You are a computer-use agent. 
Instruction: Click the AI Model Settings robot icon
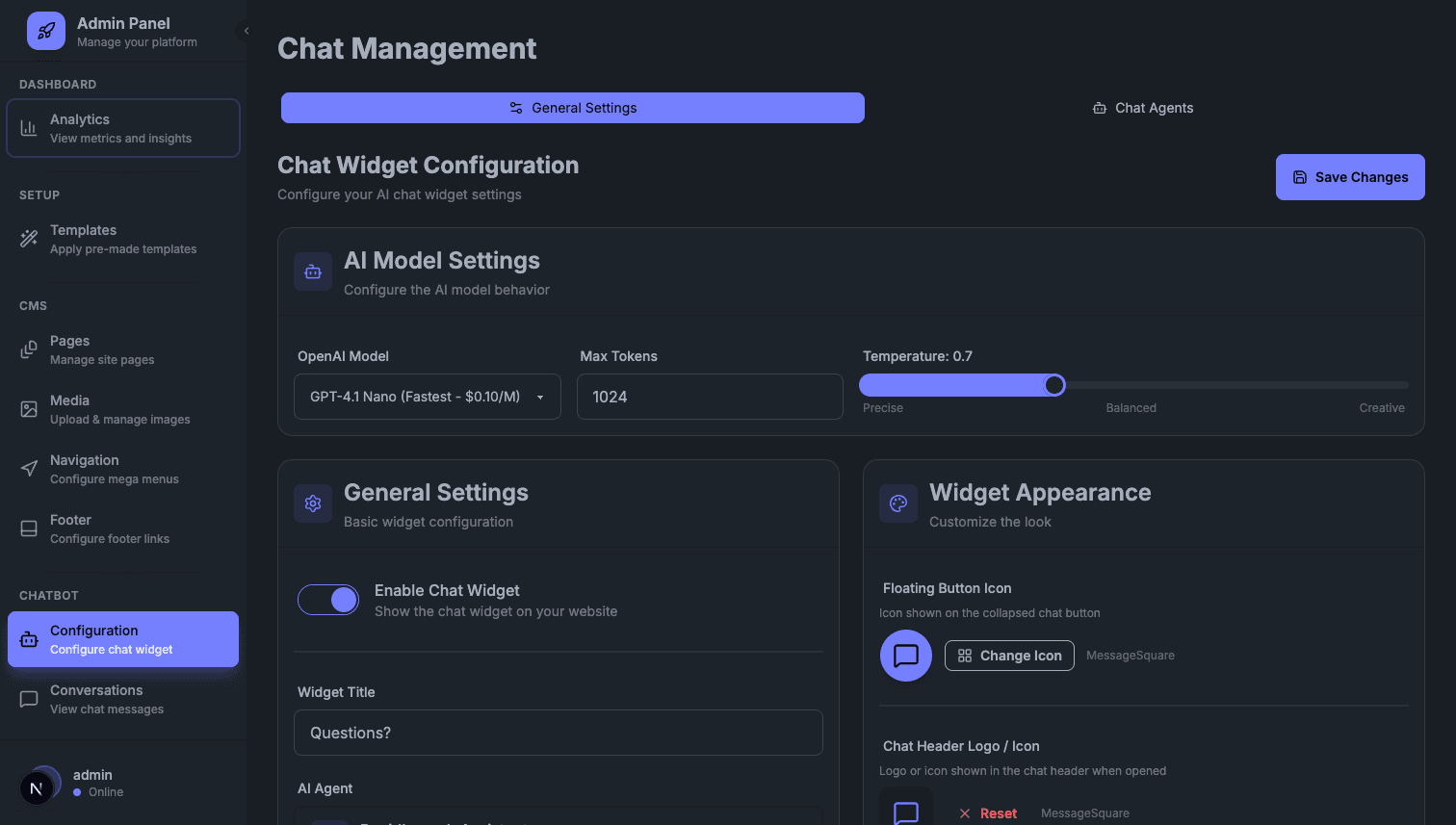(x=312, y=271)
